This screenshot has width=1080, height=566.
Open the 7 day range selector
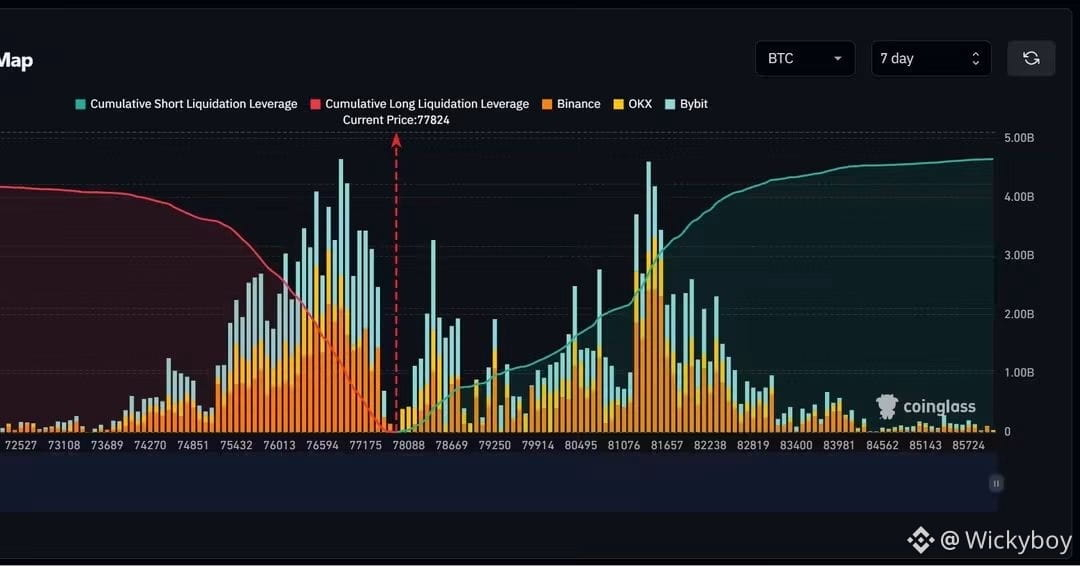pos(931,59)
